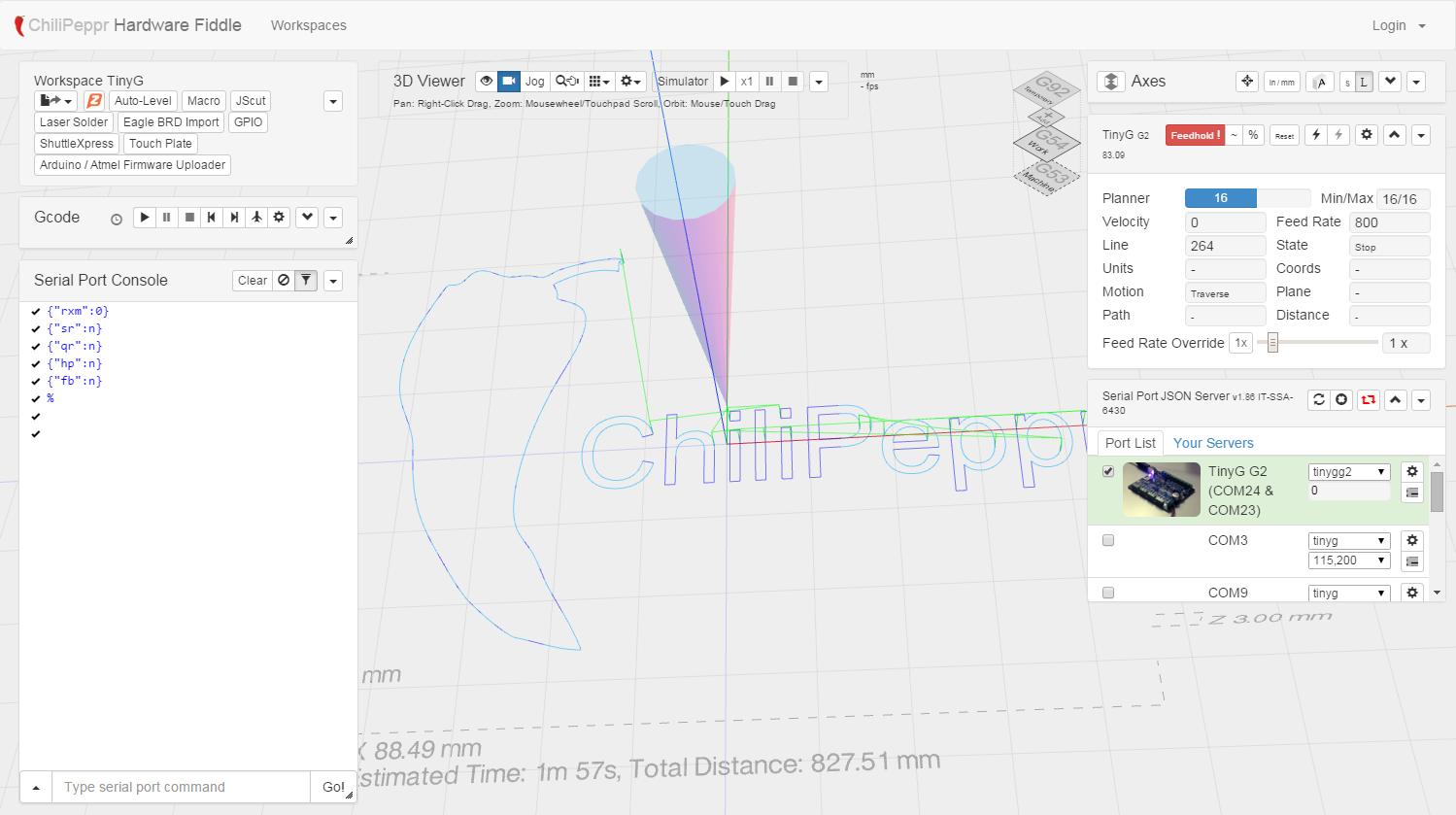Screen dimensions: 1456x815
Task: Click the Axes cube icon
Action: coord(1111,82)
